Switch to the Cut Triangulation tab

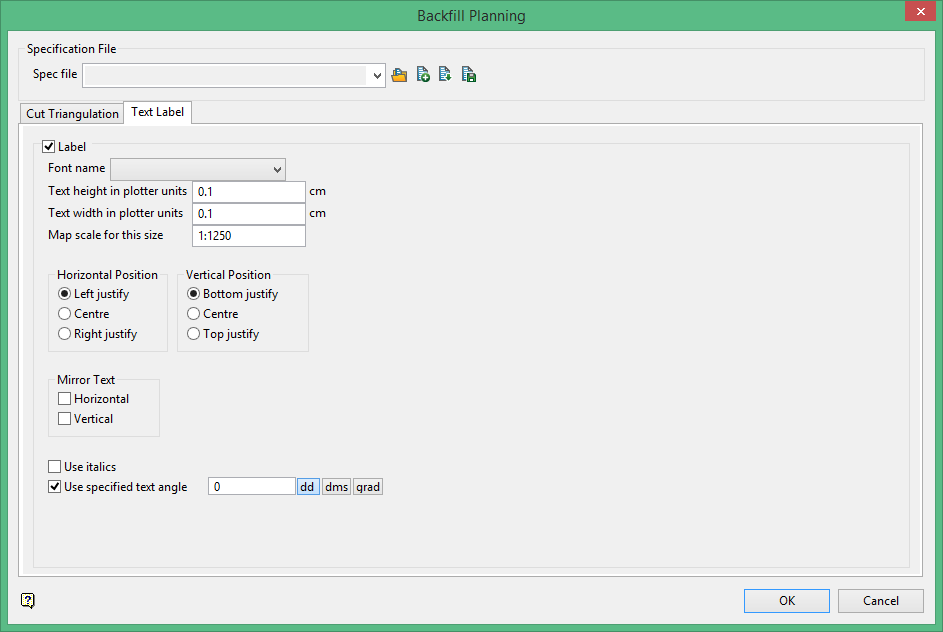click(72, 114)
